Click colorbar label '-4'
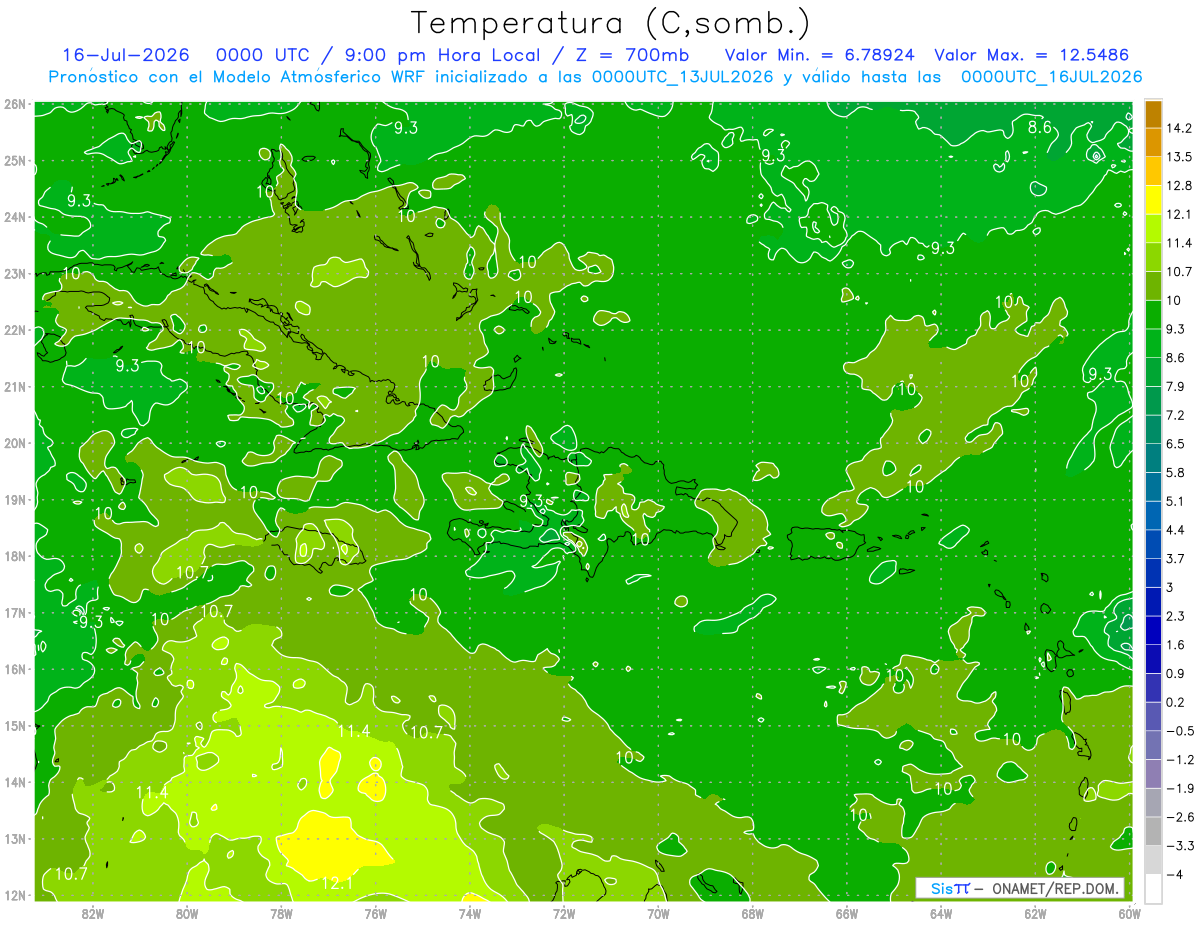 point(1174,875)
